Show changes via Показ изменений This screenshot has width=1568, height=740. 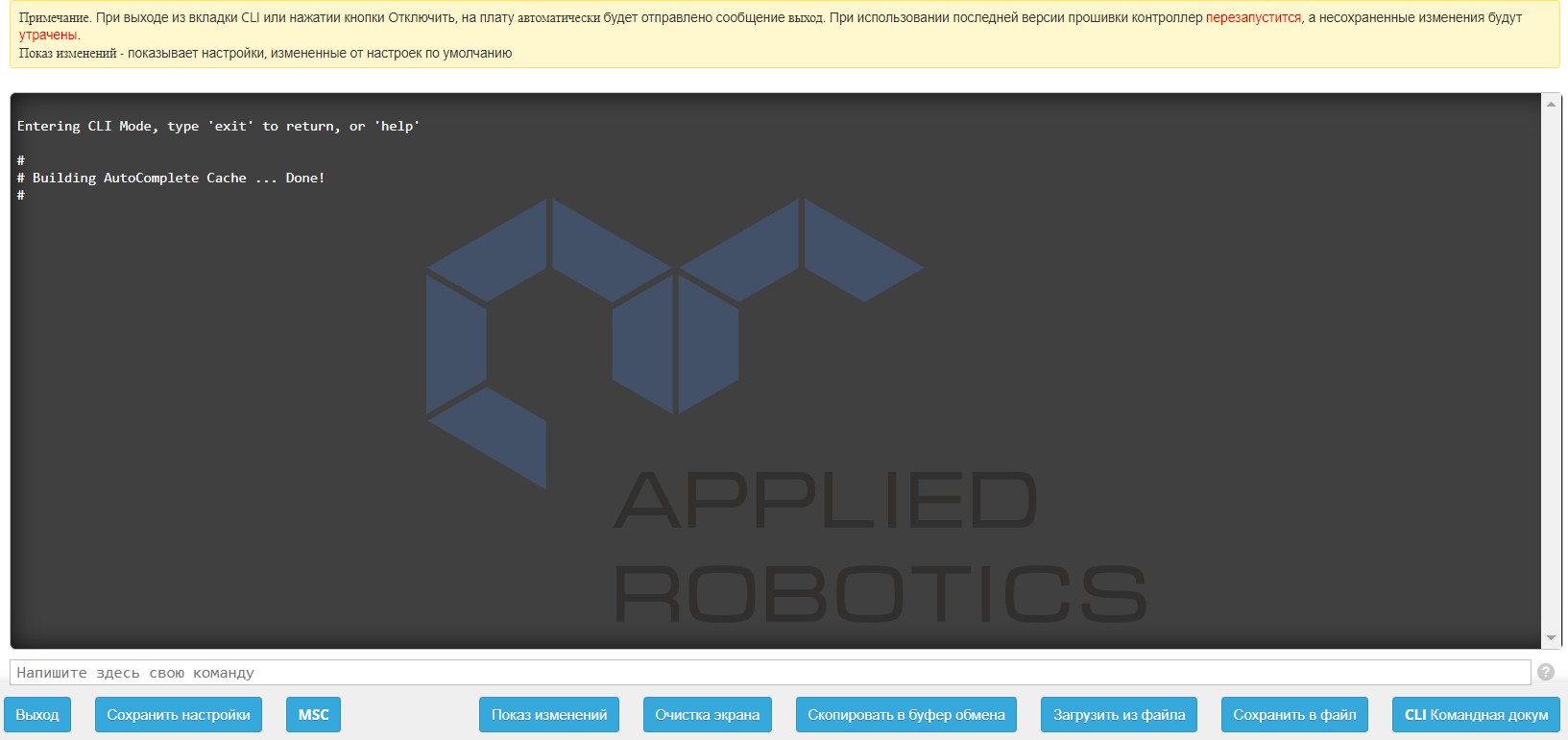(x=549, y=715)
